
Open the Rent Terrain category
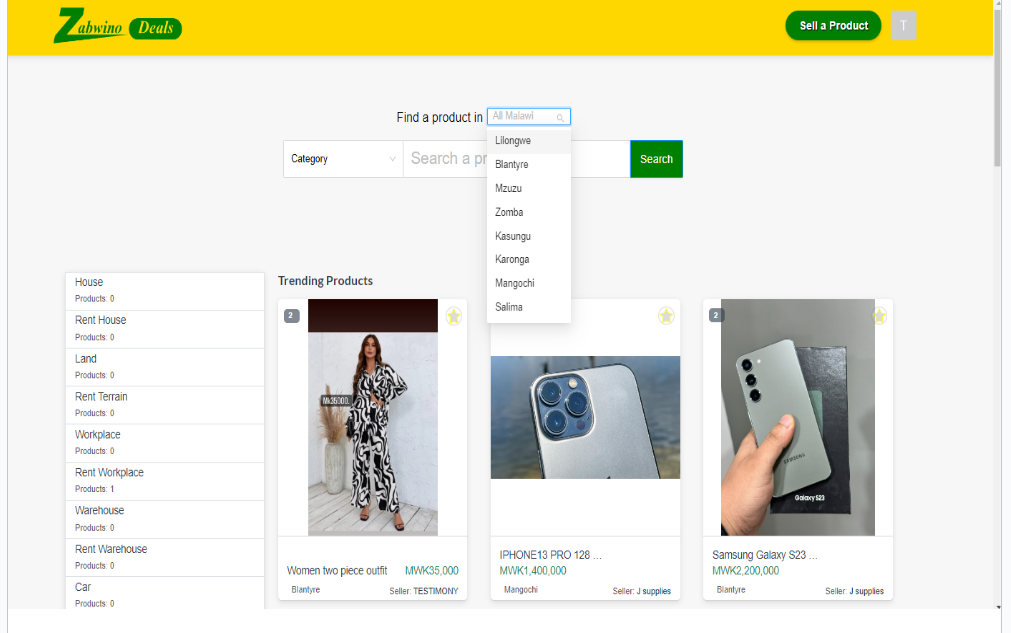pos(165,405)
